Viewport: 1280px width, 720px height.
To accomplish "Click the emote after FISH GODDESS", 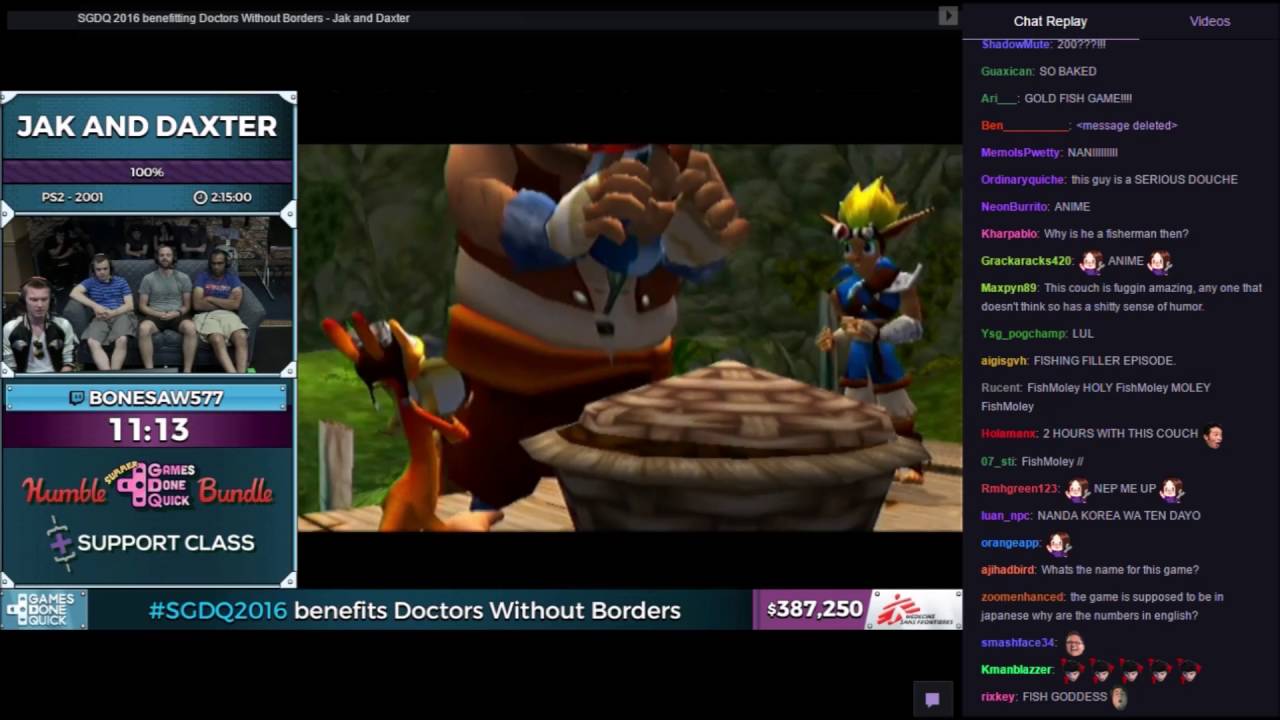I will [x=1119, y=698].
